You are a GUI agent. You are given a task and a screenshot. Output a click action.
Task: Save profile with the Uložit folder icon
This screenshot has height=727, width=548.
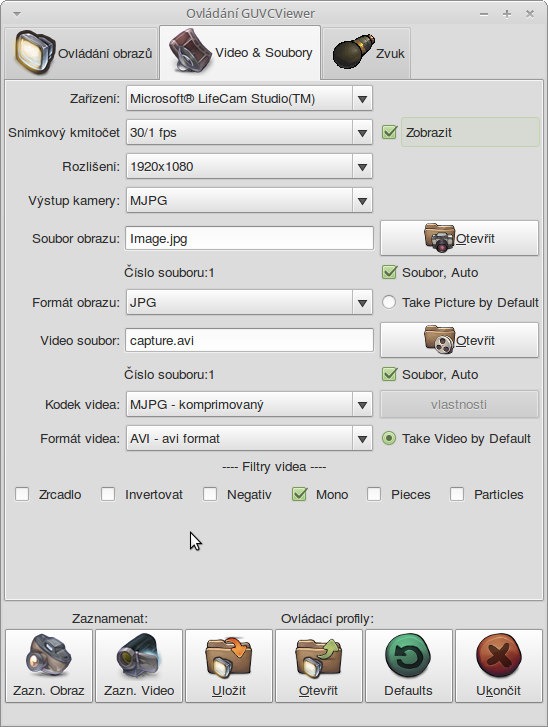pos(229,657)
